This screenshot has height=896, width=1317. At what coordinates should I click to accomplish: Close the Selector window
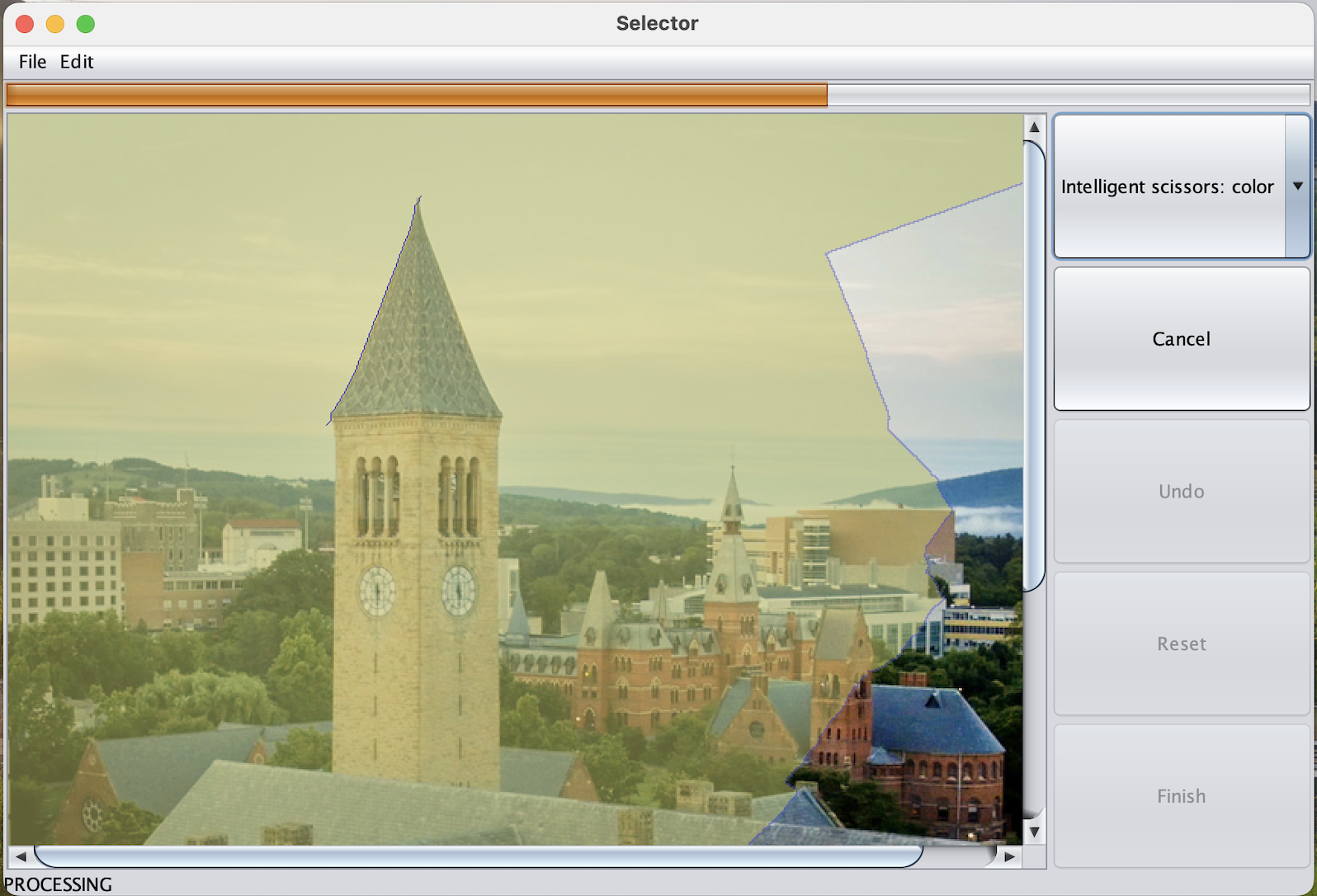click(25, 24)
